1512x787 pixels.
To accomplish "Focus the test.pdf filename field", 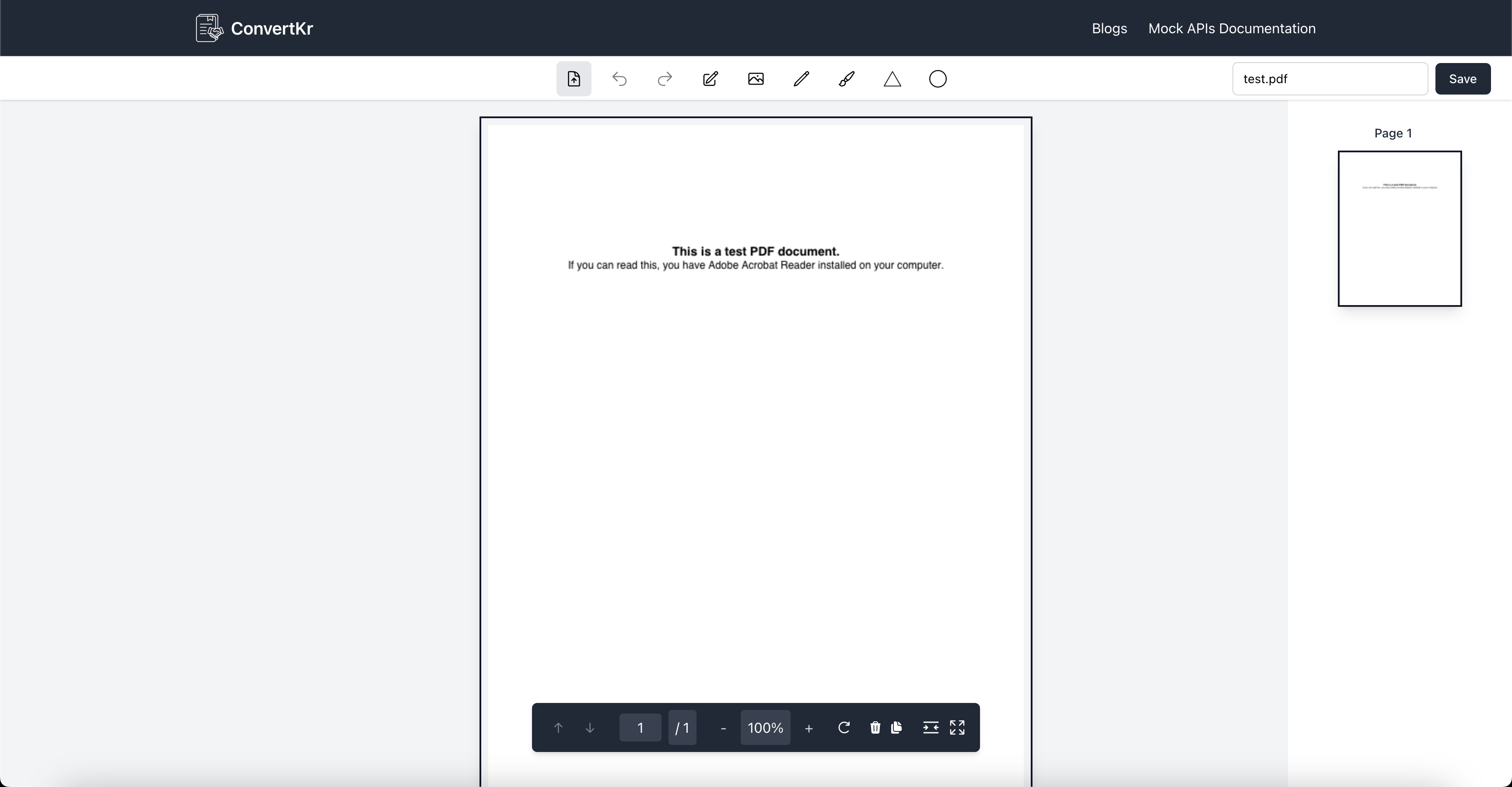I will (x=1330, y=79).
